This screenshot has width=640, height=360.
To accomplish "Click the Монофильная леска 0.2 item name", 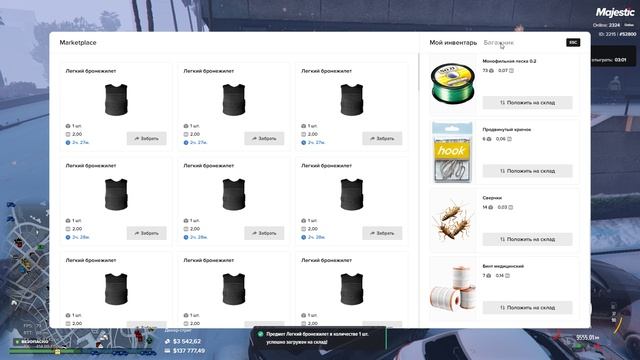I will click(509, 61).
